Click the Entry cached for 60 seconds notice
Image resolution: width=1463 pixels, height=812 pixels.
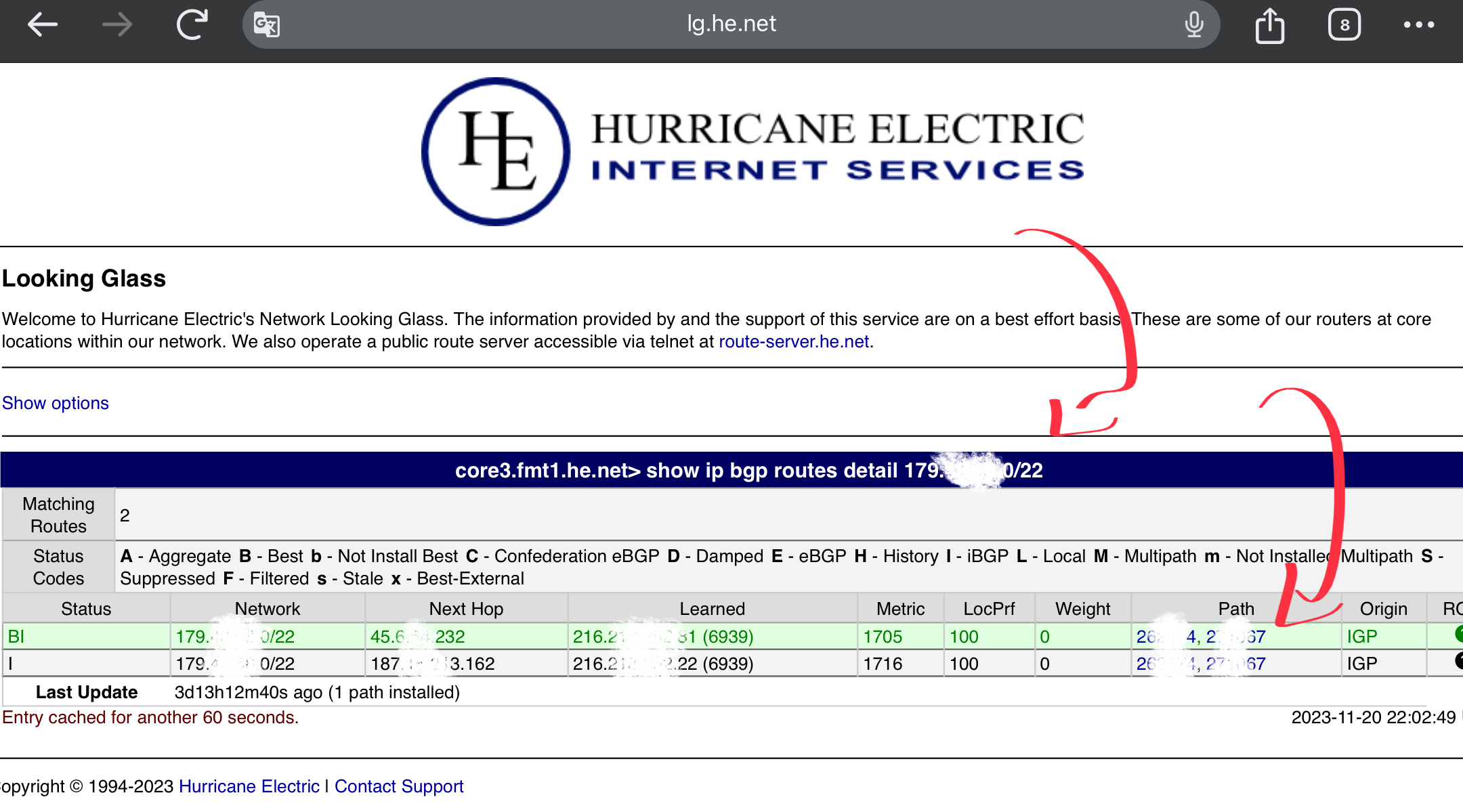click(x=150, y=717)
